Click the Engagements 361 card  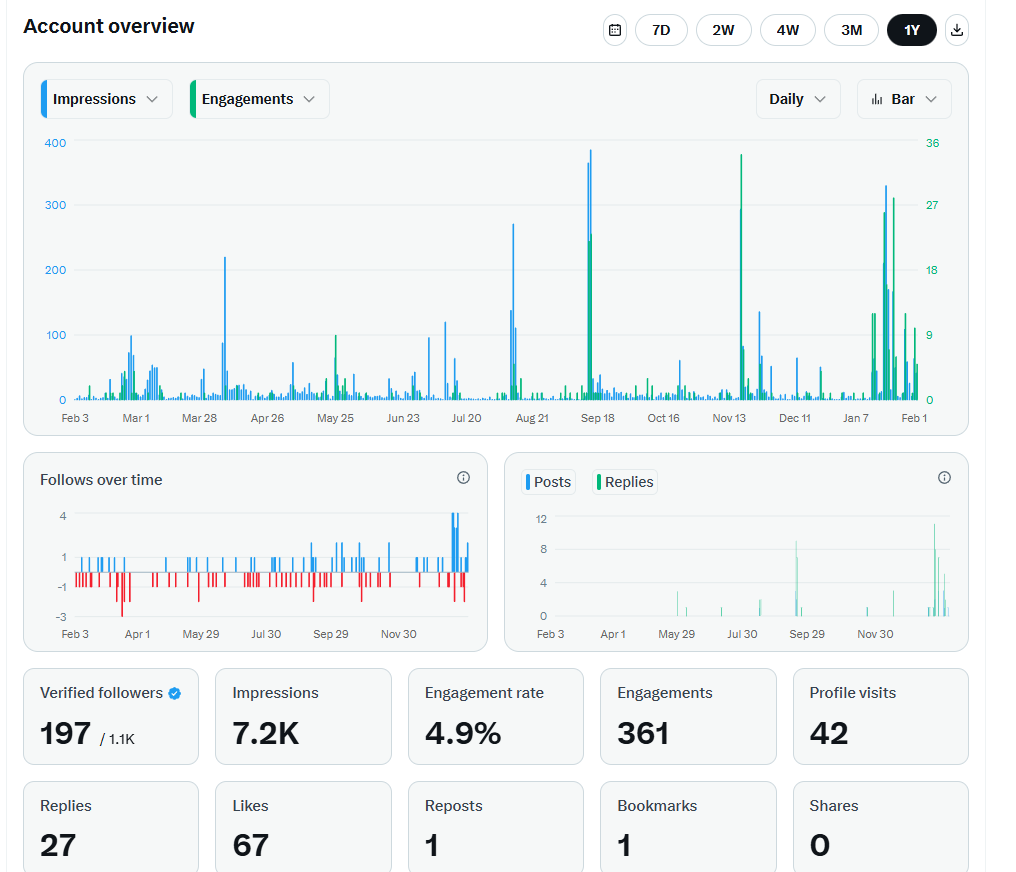(x=688, y=717)
